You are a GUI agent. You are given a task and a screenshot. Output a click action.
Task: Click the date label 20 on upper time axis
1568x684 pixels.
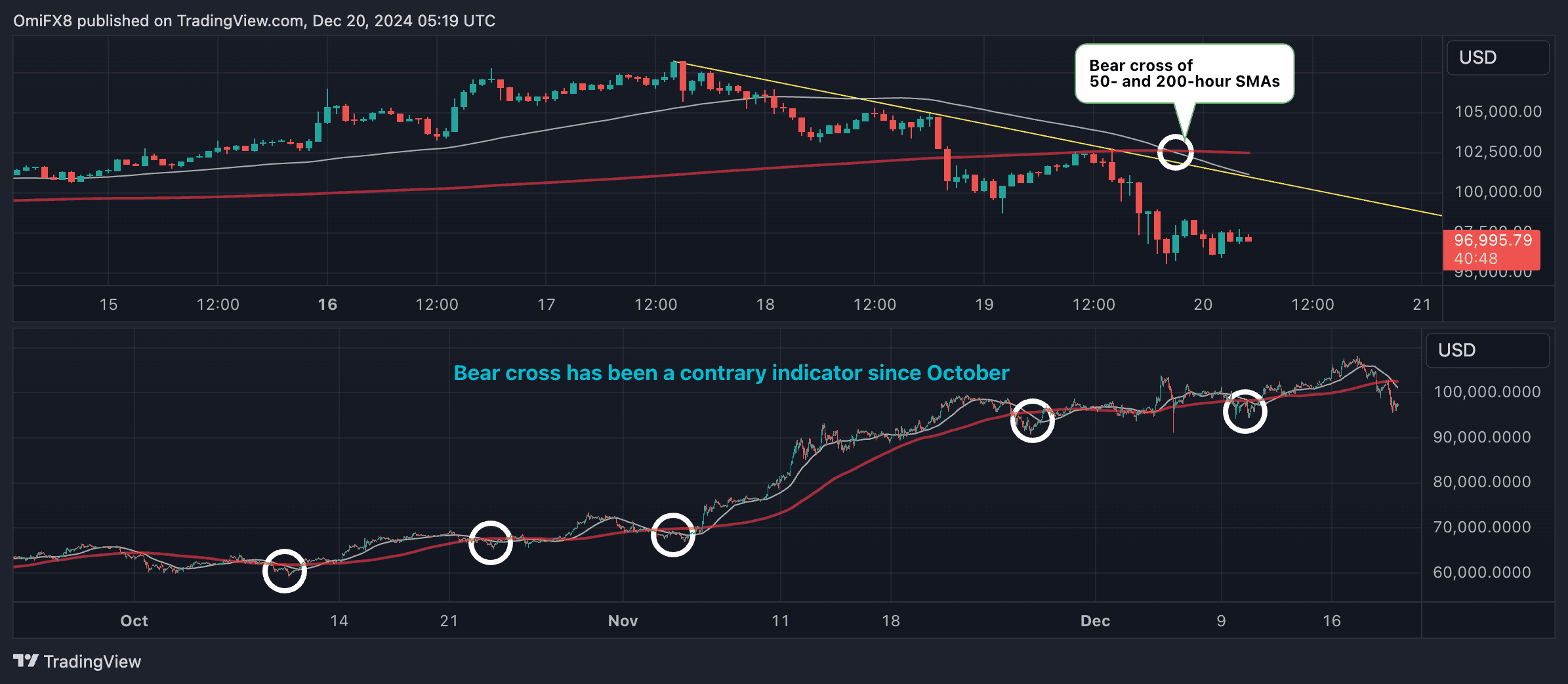coord(1203,305)
